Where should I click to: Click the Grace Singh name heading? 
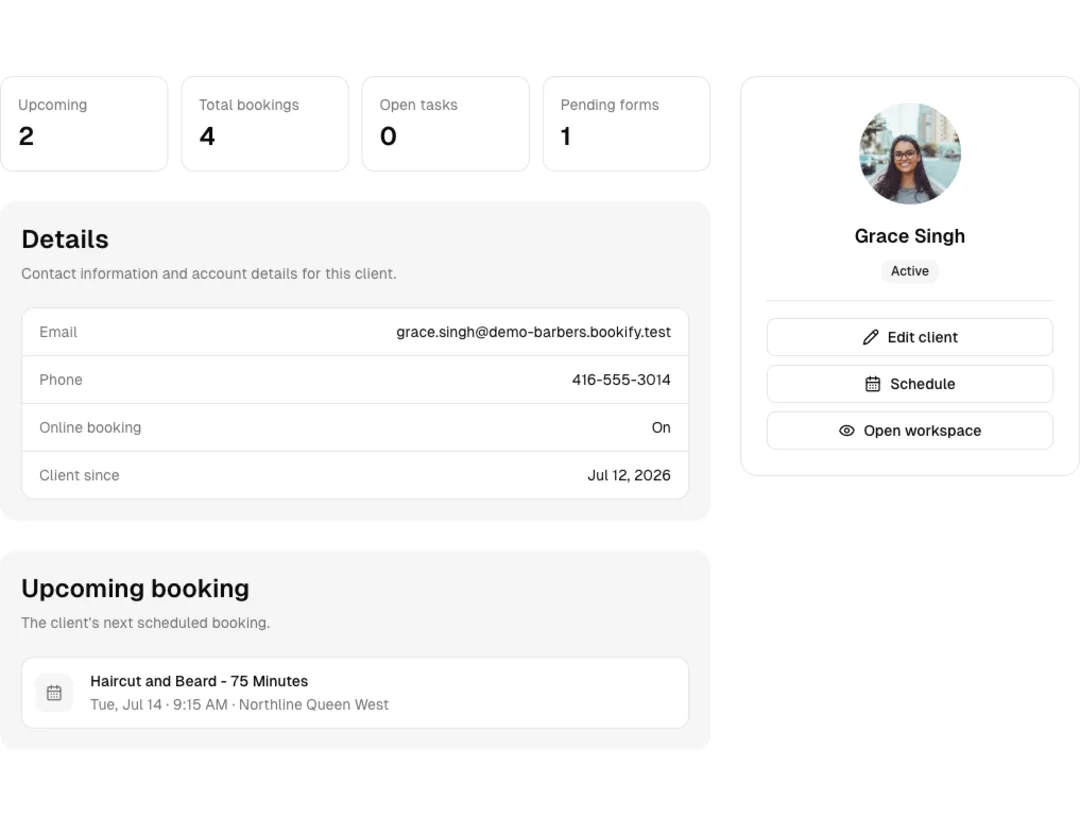pos(910,236)
